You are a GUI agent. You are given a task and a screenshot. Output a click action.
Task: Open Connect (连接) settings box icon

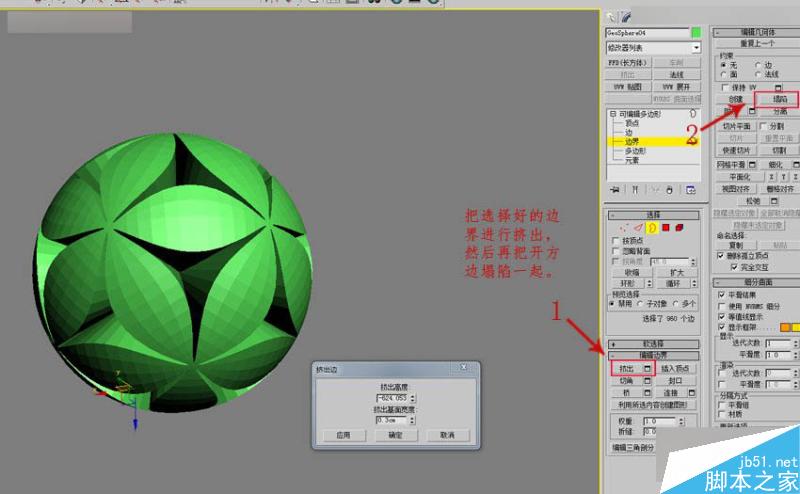pos(692,393)
